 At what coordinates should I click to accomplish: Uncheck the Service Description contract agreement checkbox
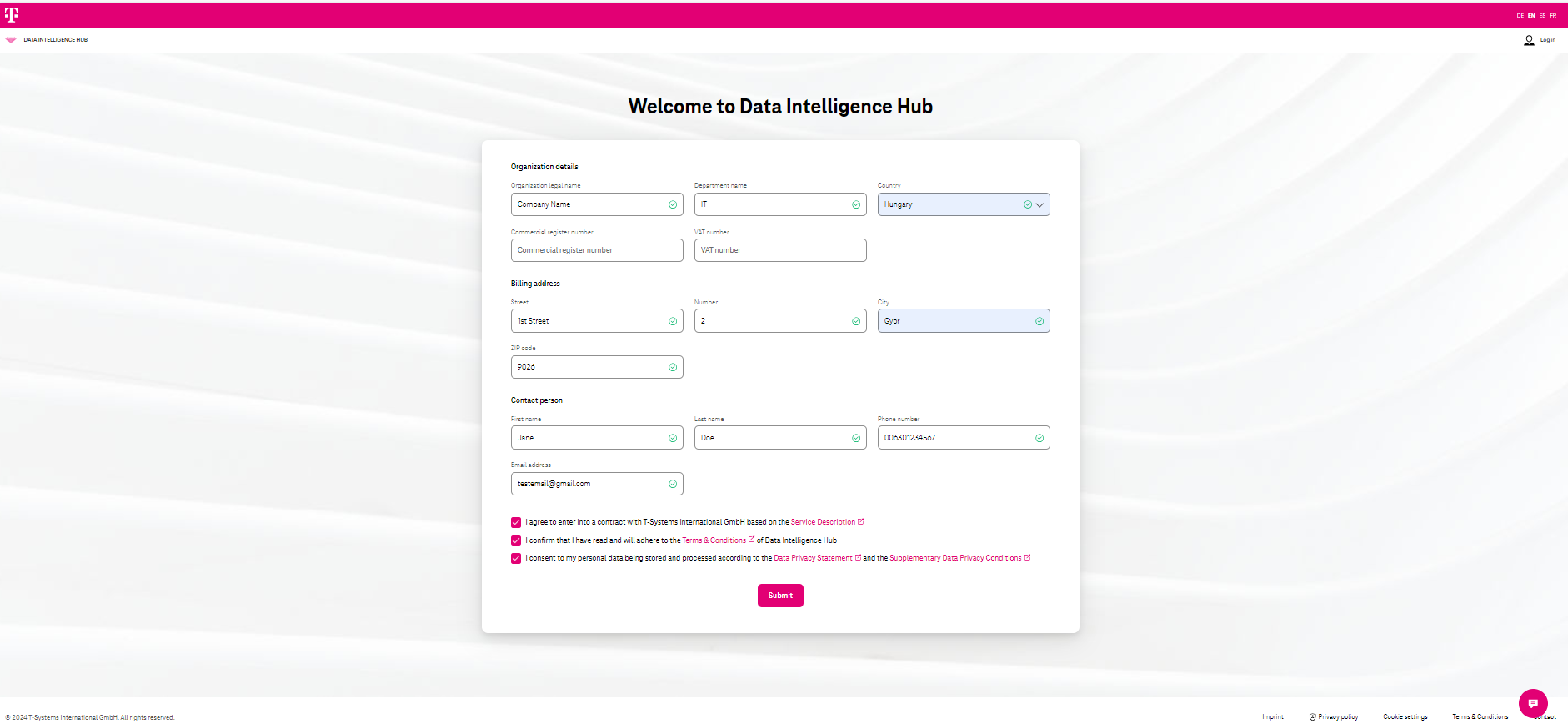[516, 522]
